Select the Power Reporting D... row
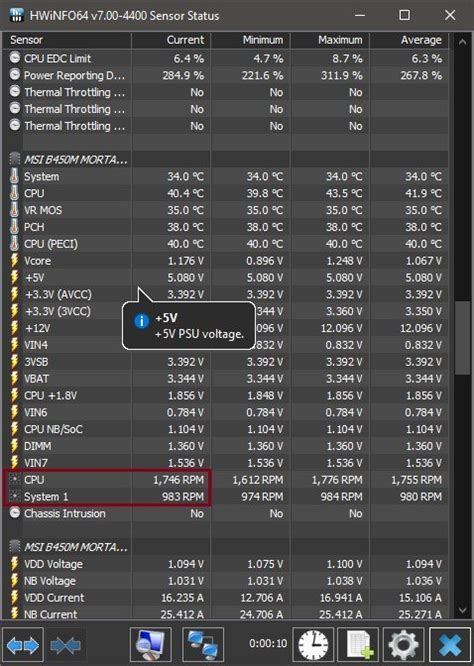 pos(226,75)
